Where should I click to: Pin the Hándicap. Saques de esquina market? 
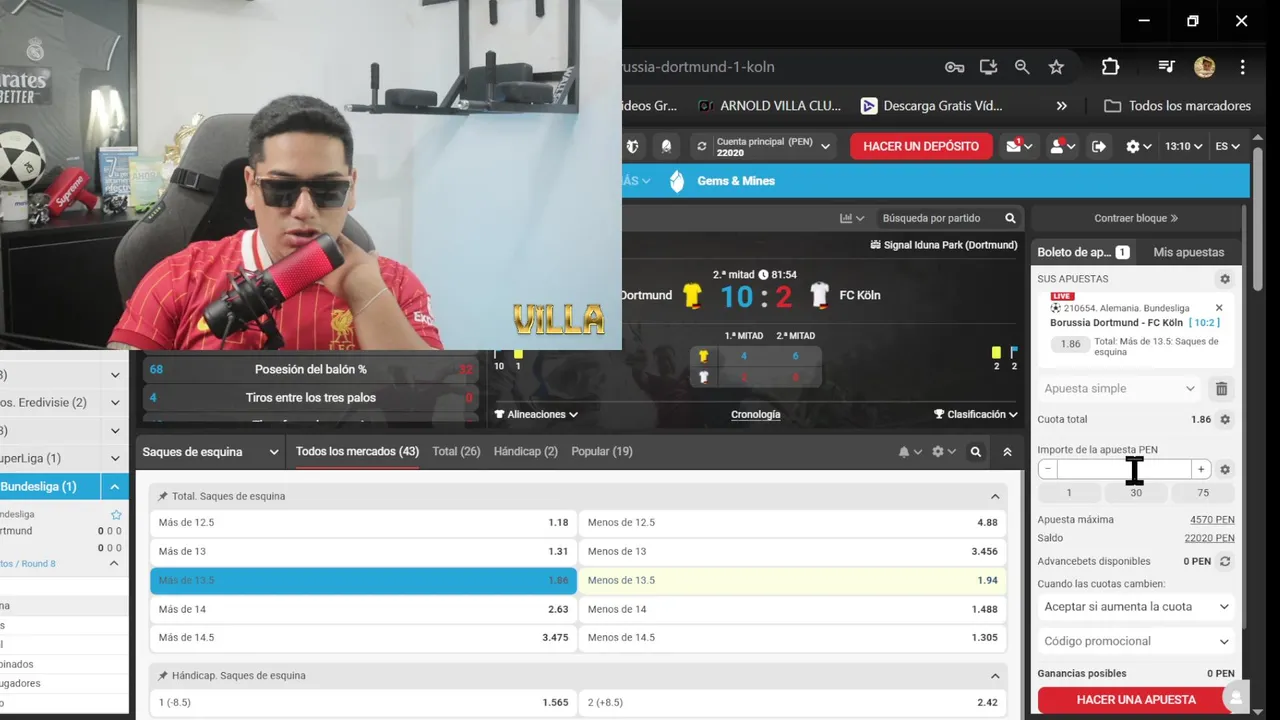[163, 676]
